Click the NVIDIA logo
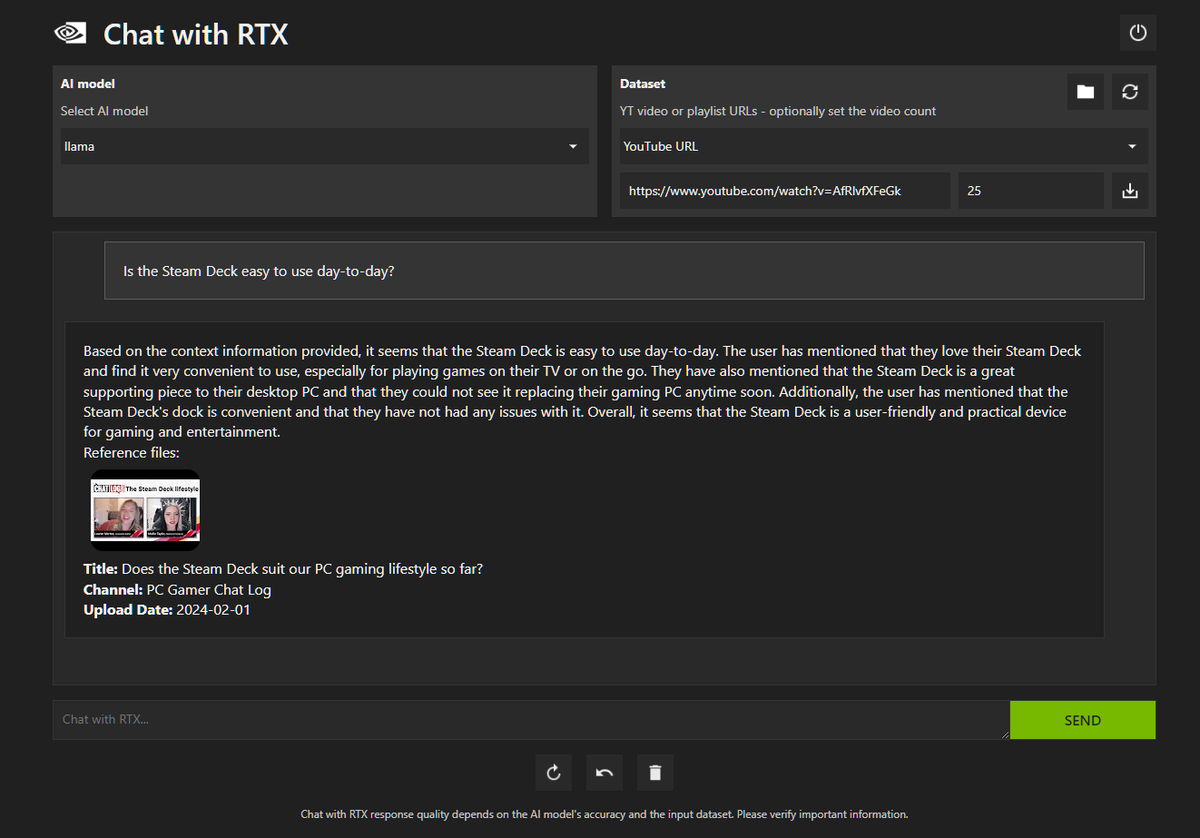The width and height of the screenshot is (1200, 838). [x=70, y=32]
